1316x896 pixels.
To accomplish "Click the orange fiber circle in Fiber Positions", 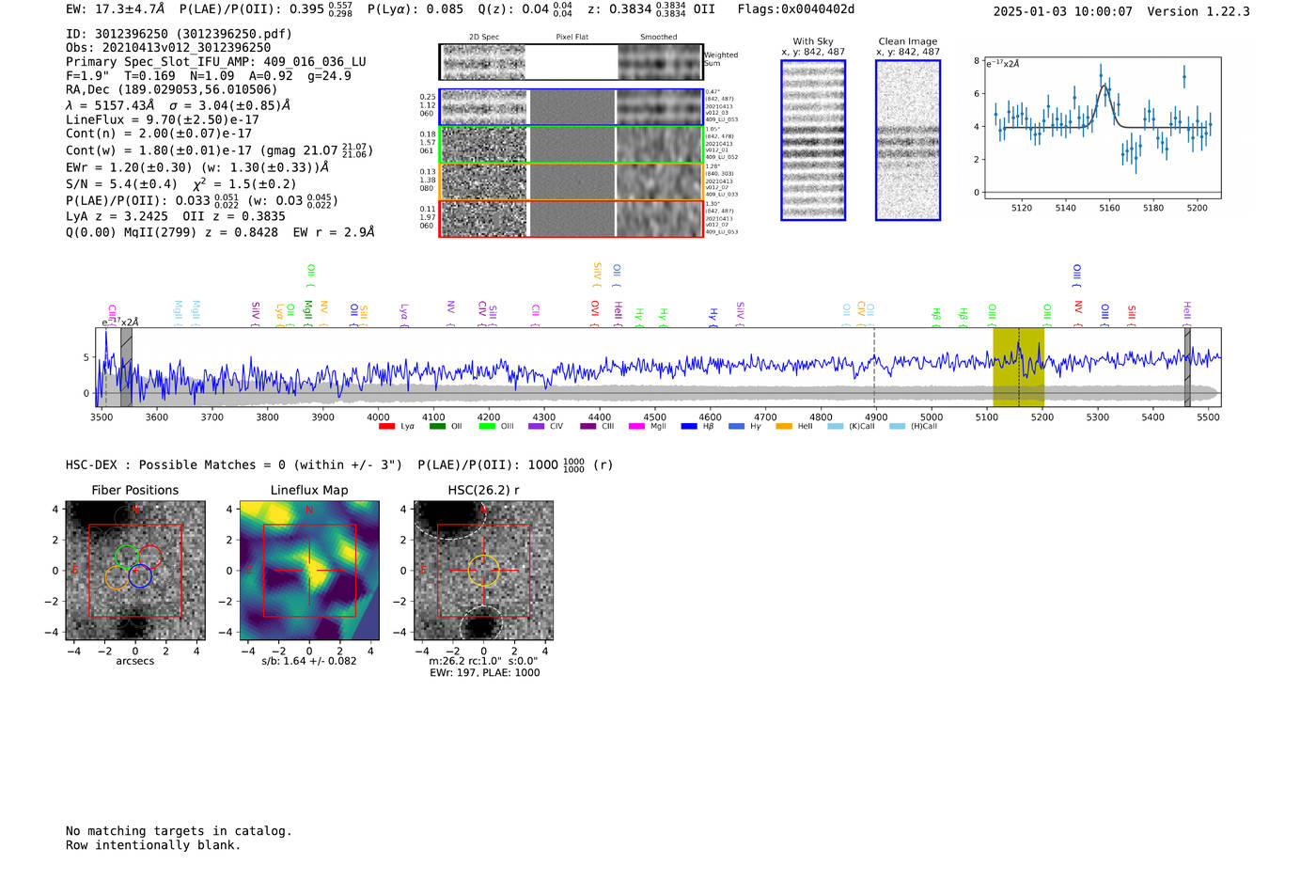I will point(117,577).
